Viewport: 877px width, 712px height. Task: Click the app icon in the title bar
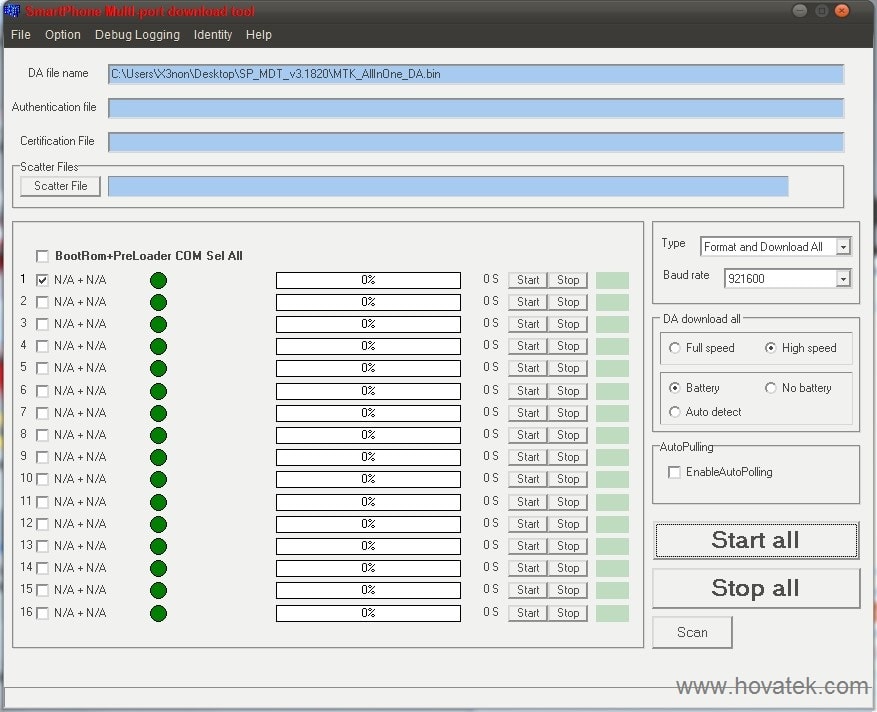(11, 11)
